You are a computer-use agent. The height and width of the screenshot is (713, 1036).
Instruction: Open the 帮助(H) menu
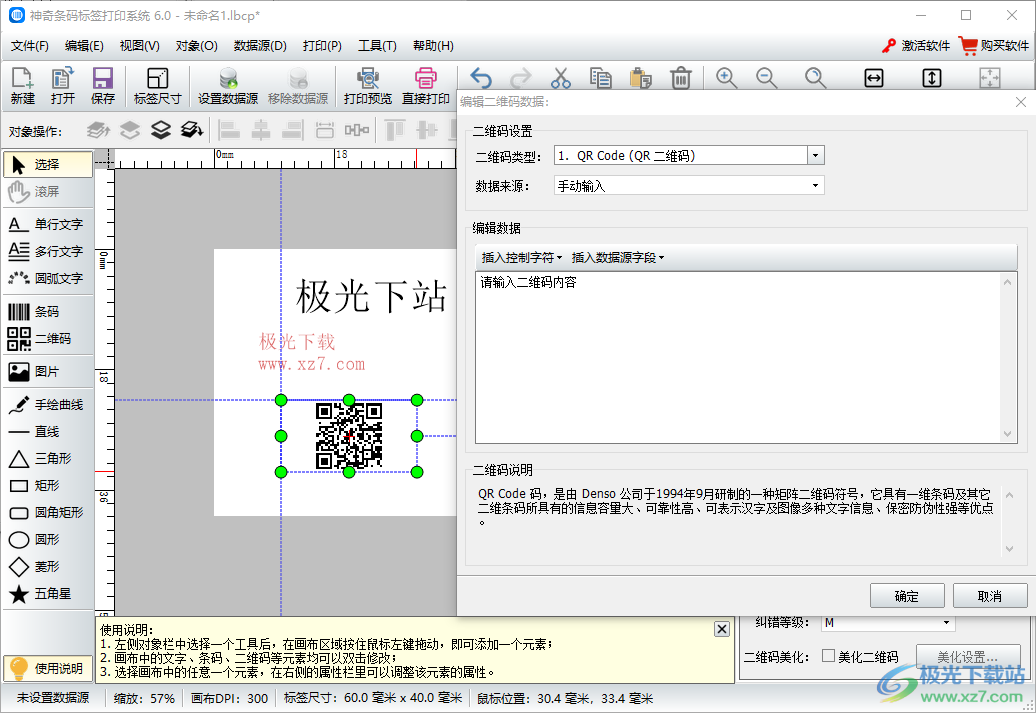pos(433,46)
